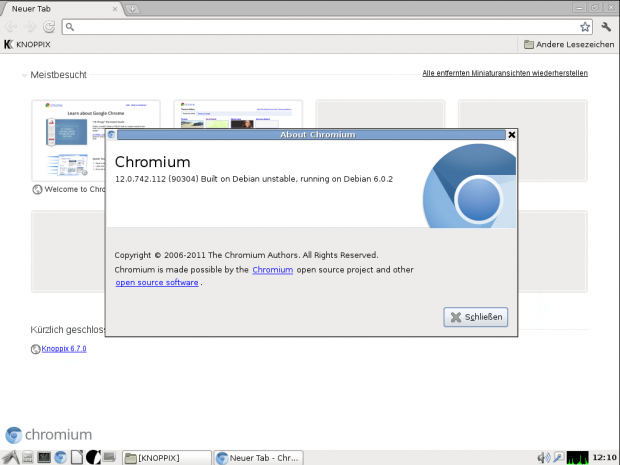Click the black-white circle taskbar icon
620x465 pixels.
click(93, 457)
